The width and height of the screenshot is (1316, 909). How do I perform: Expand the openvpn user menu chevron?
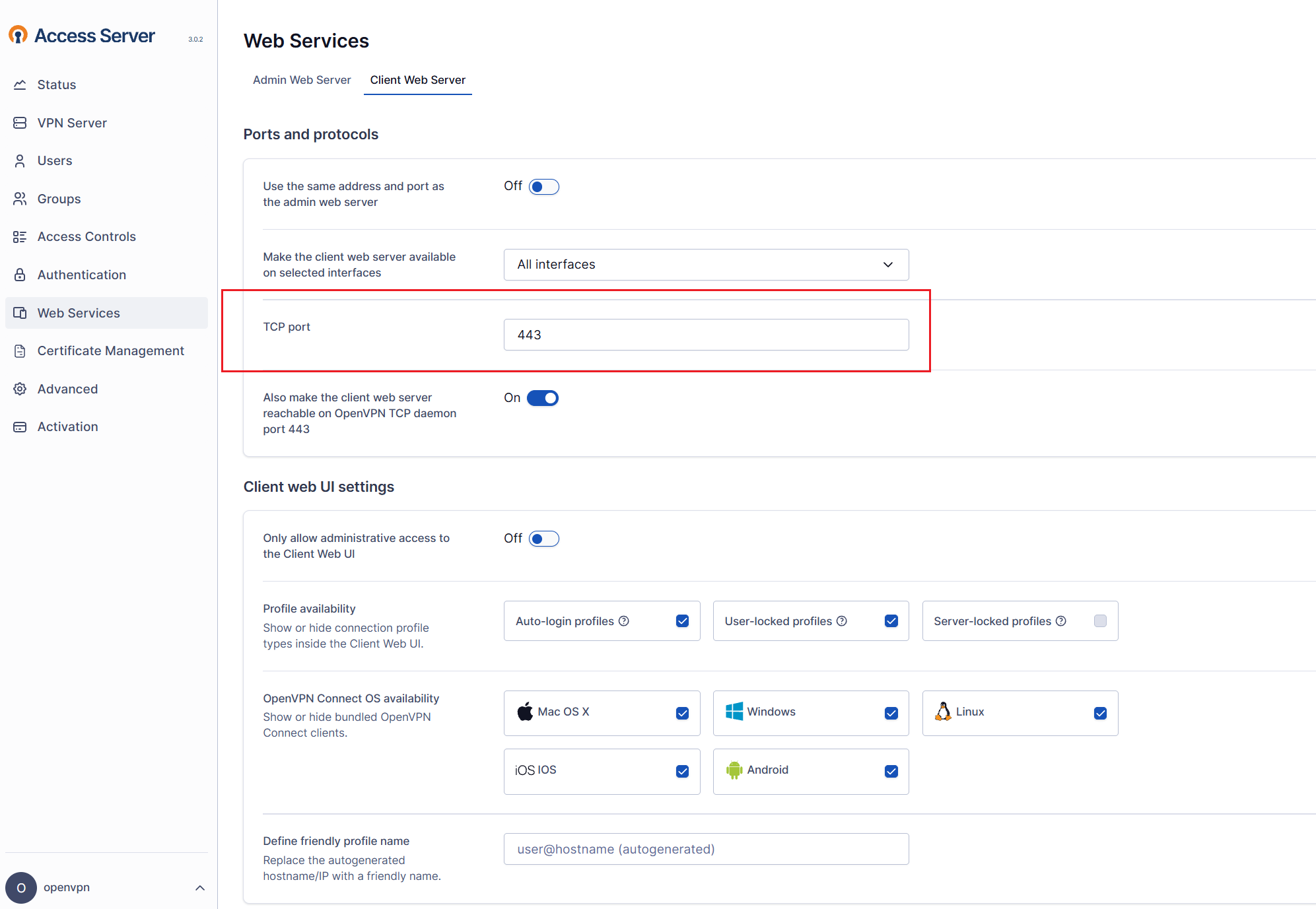pyautogui.click(x=200, y=888)
